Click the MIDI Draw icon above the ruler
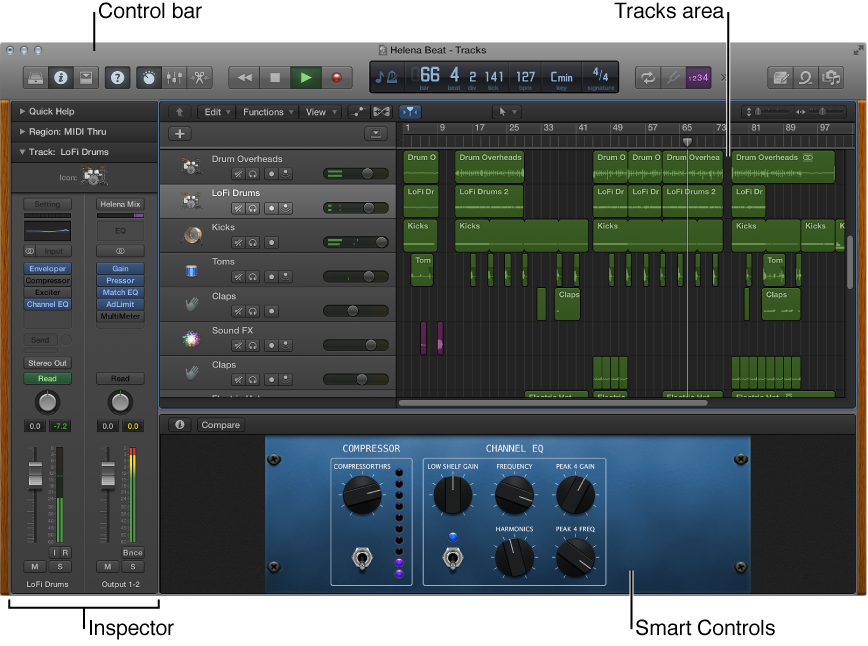The width and height of the screenshot is (868, 646). coord(358,112)
